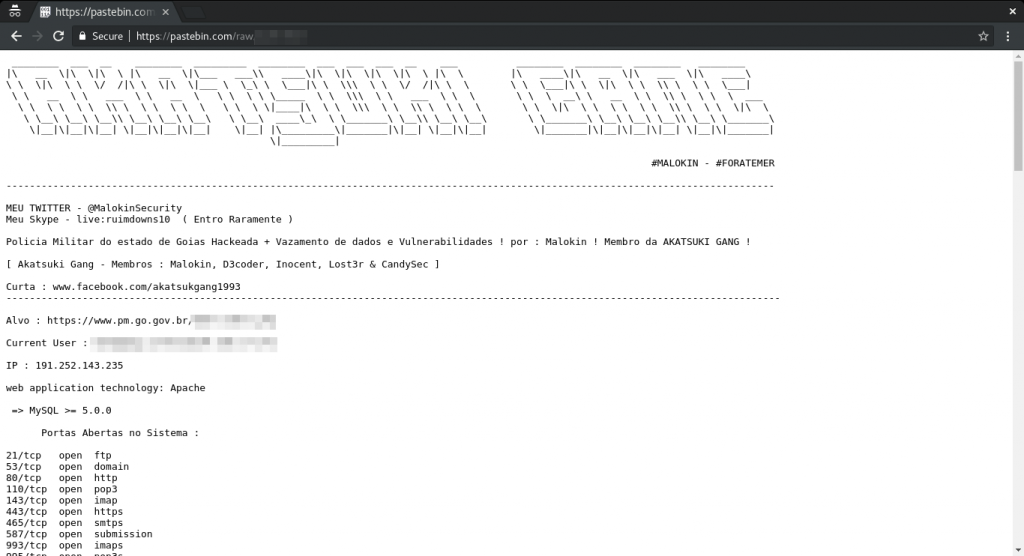Click the '587/tcp open submission' row
This screenshot has height=556, width=1024.
pyautogui.click(x=79, y=534)
